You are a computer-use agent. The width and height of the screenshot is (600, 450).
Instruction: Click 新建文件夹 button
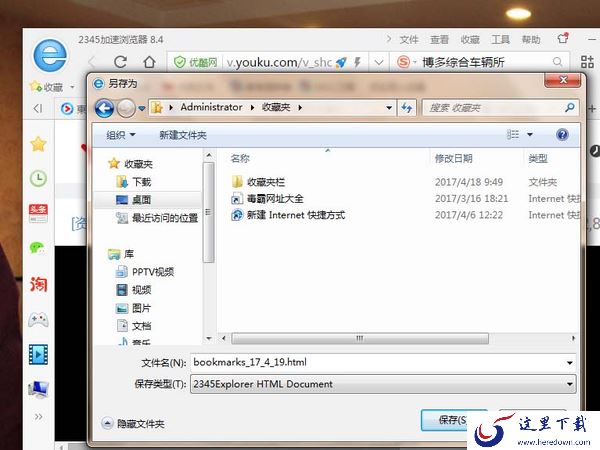(x=183, y=135)
